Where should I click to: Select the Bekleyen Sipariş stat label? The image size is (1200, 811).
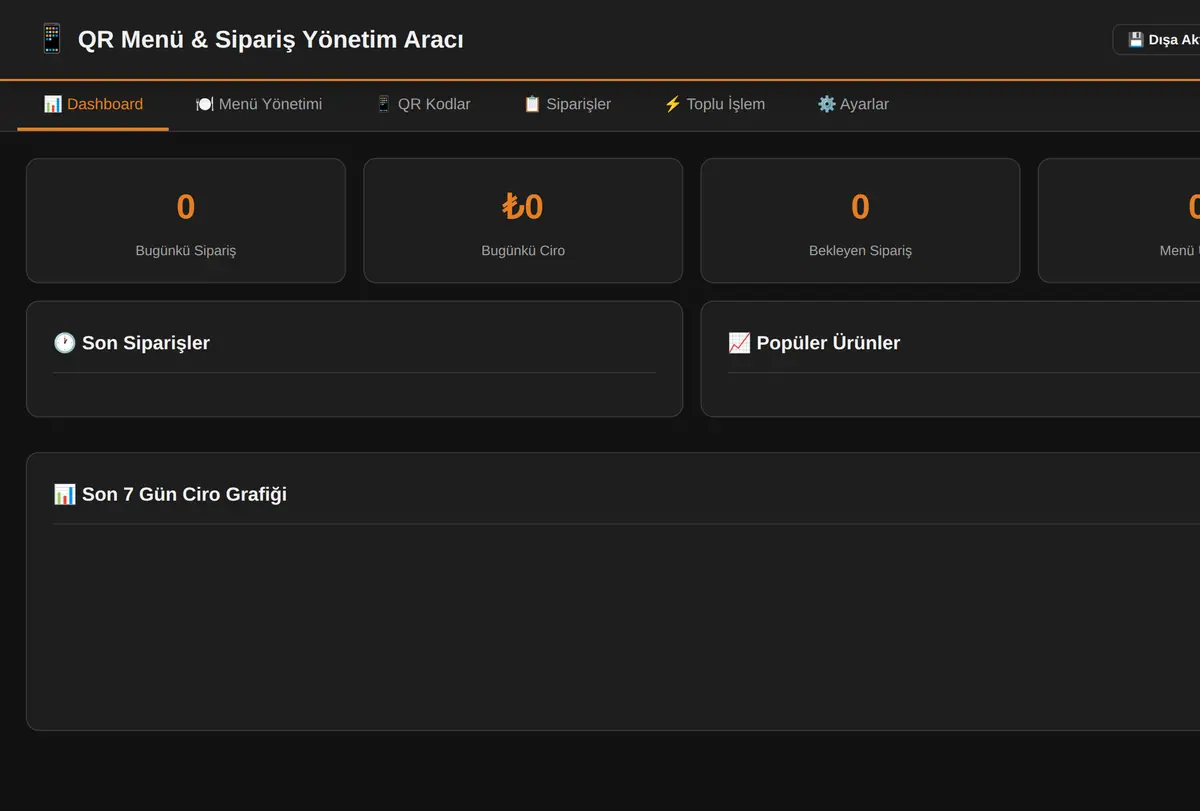pyautogui.click(x=860, y=251)
